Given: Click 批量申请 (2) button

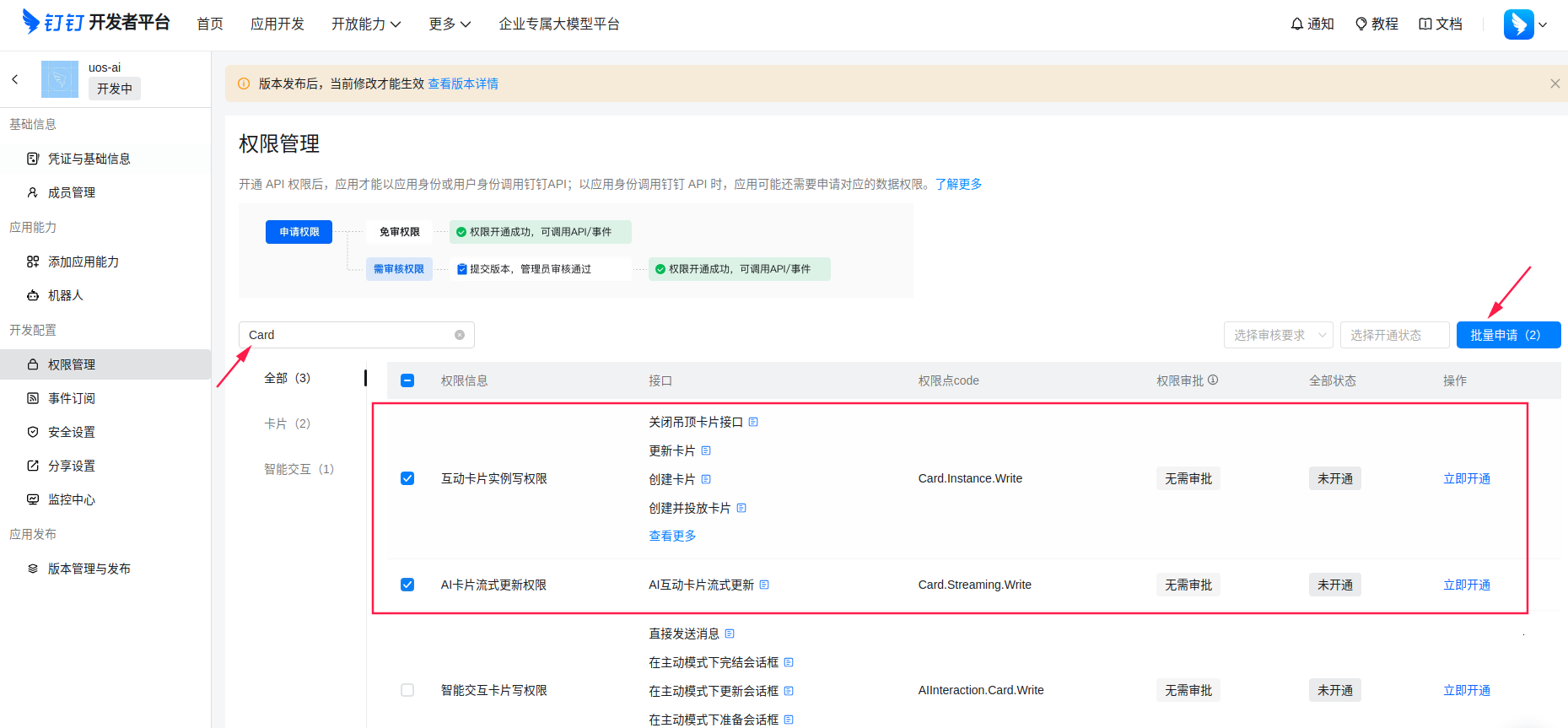Looking at the screenshot, I should click(x=1507, y=335).
